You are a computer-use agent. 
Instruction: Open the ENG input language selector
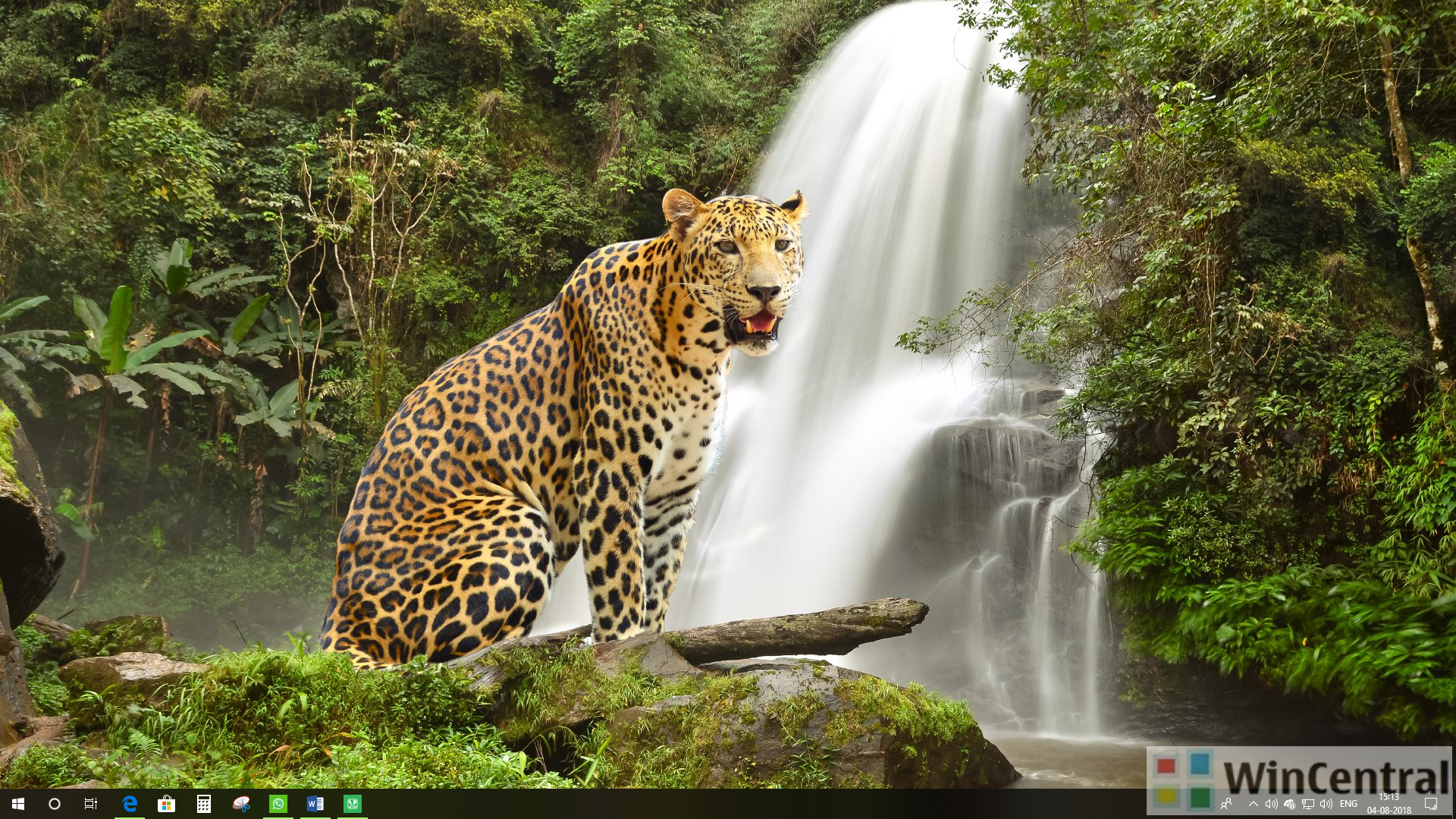(x=1349, y=804)
